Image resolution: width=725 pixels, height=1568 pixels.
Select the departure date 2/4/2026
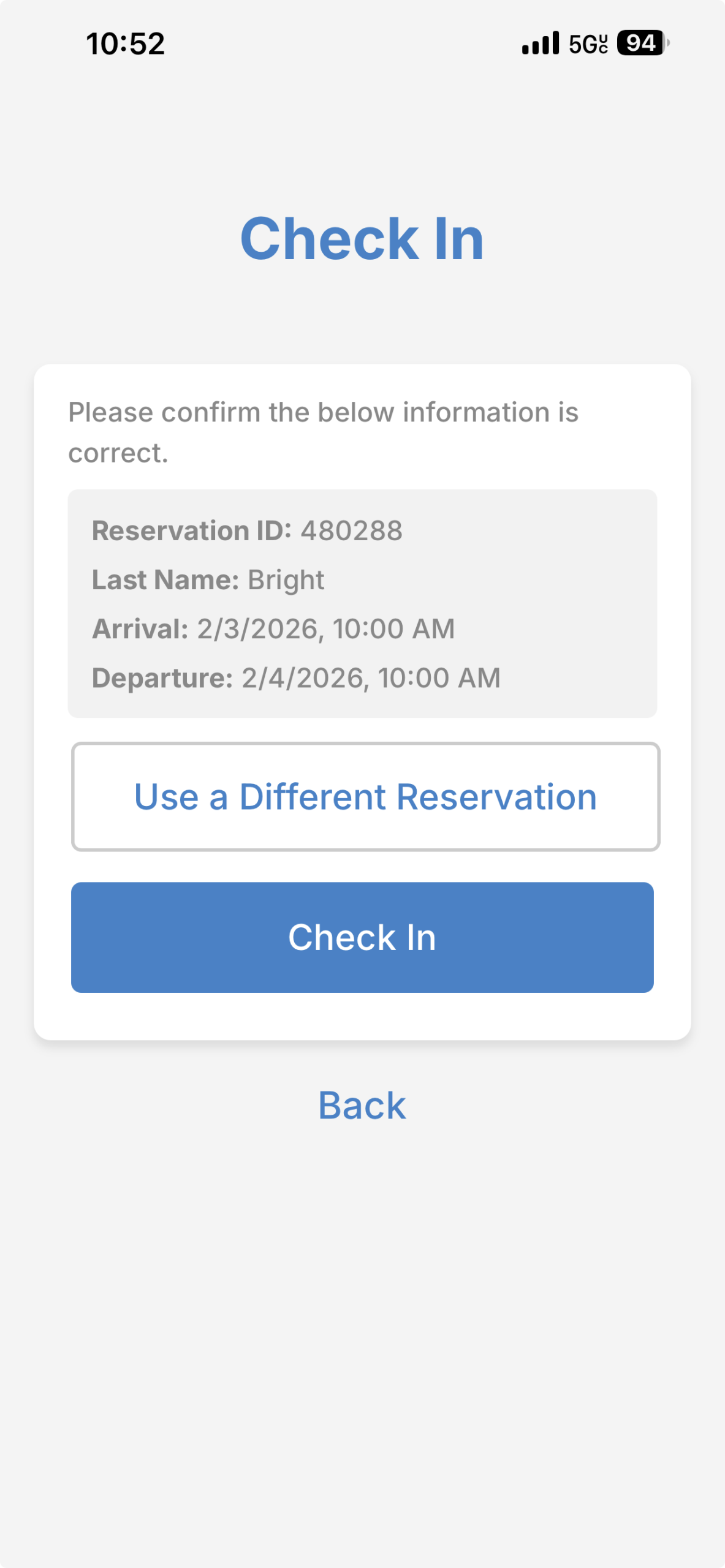303,678
